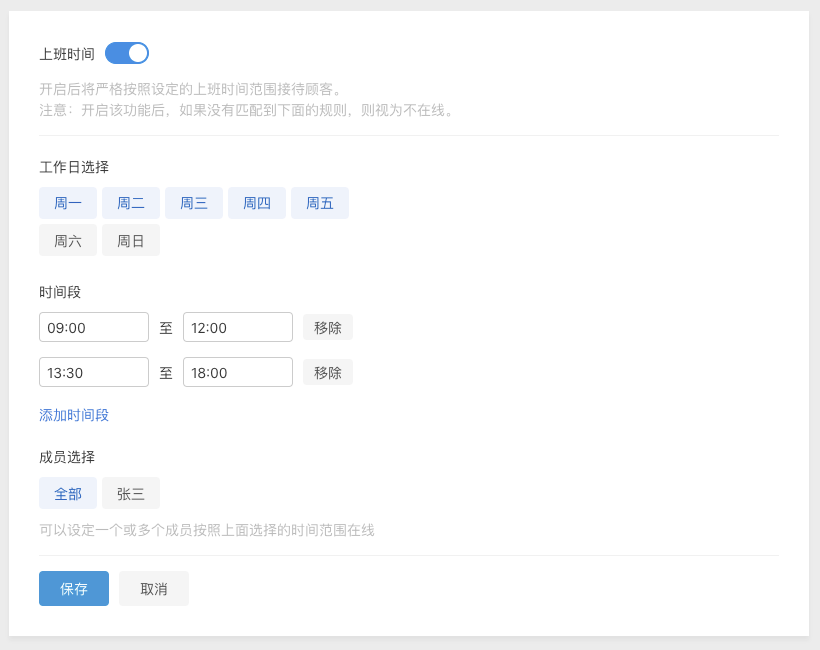Image resolution: width=820 pixels, height=650 pixels.
Task: Toggle the 周四 workday option
Action: point(257,203)
